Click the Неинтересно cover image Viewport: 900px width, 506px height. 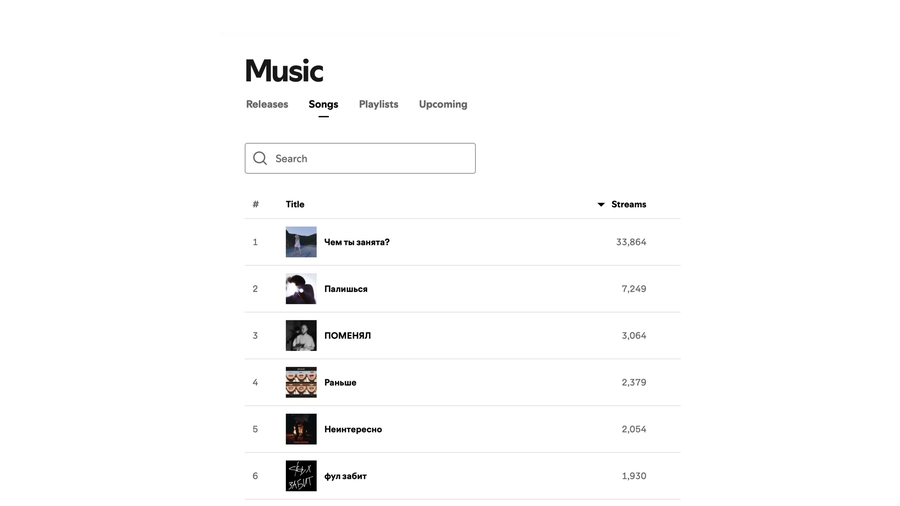[301, 429]
